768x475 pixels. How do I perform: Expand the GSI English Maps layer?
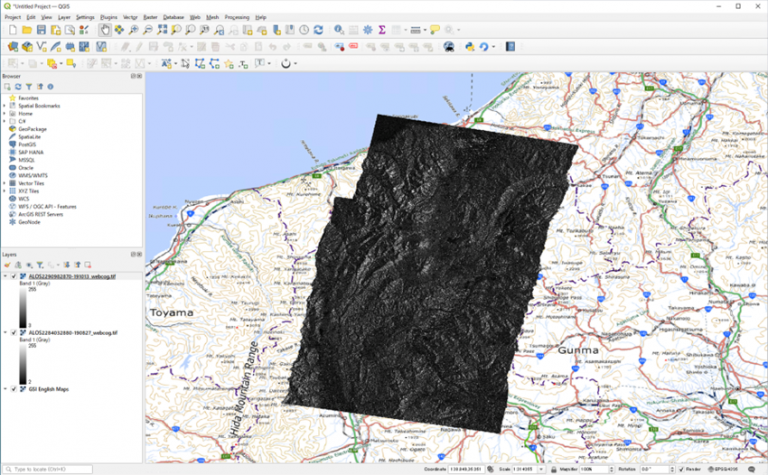5,389
